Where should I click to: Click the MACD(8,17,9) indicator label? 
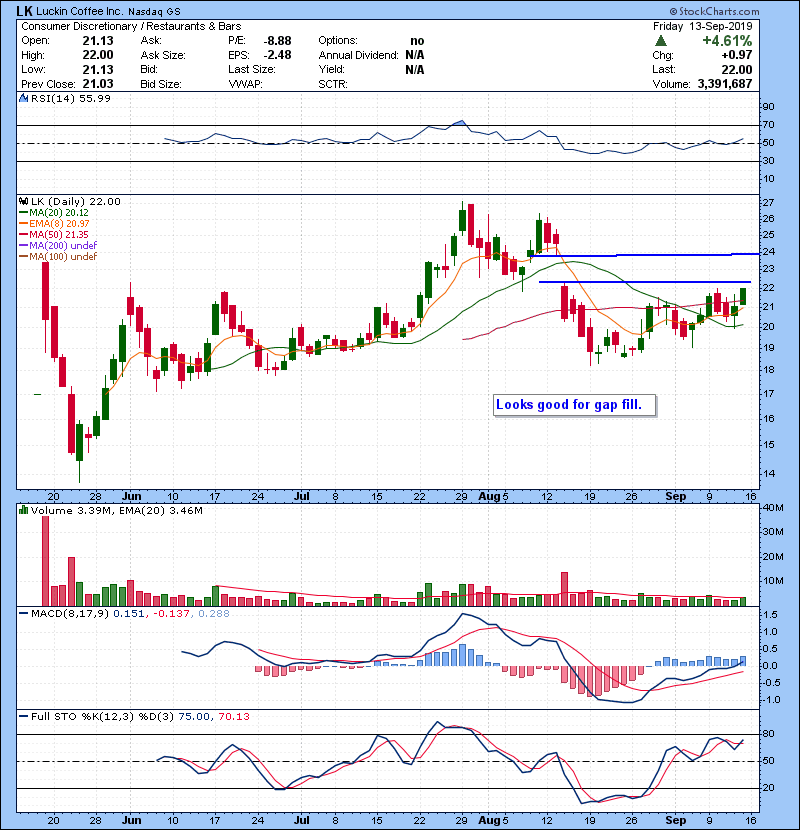coord(71,614)
